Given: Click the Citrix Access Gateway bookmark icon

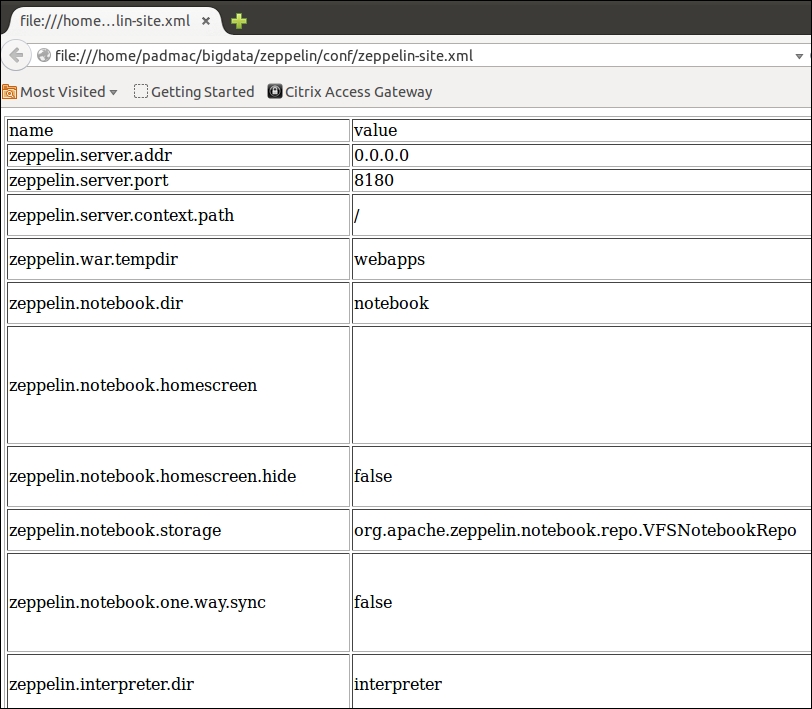Looking at the screenshot, I should coord(274,91).
